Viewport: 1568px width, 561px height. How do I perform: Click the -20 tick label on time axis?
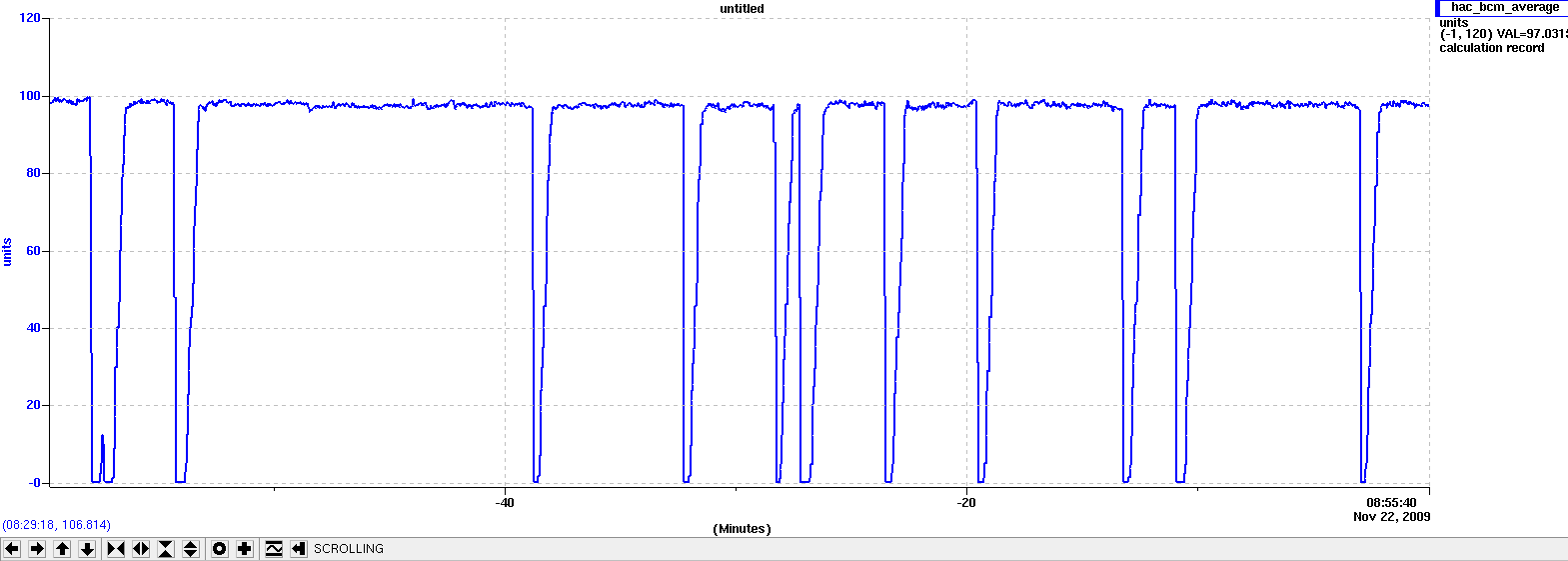(966, 503)
